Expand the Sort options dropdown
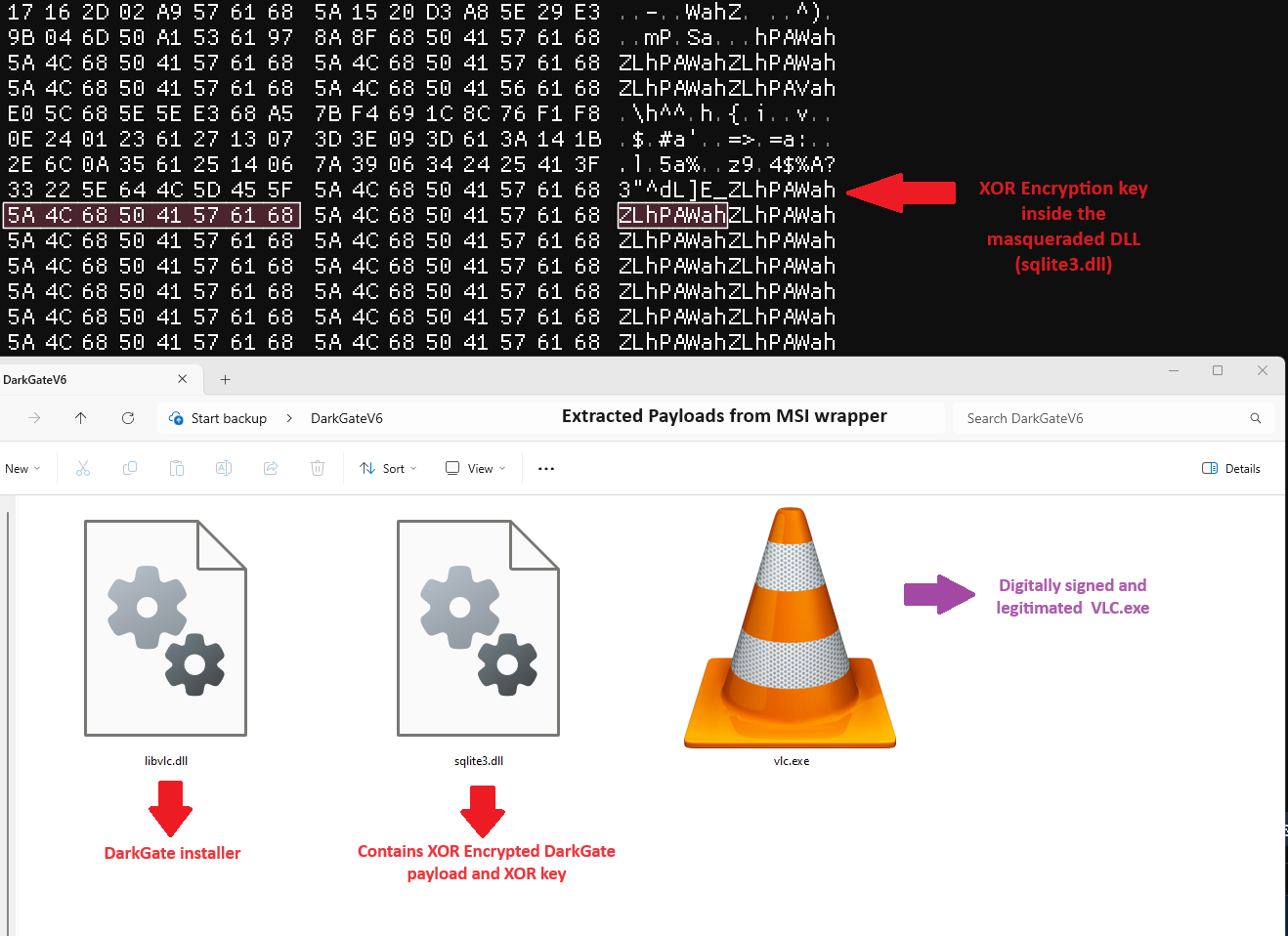The image size is (1288, 936). click(x=388, y=469)
